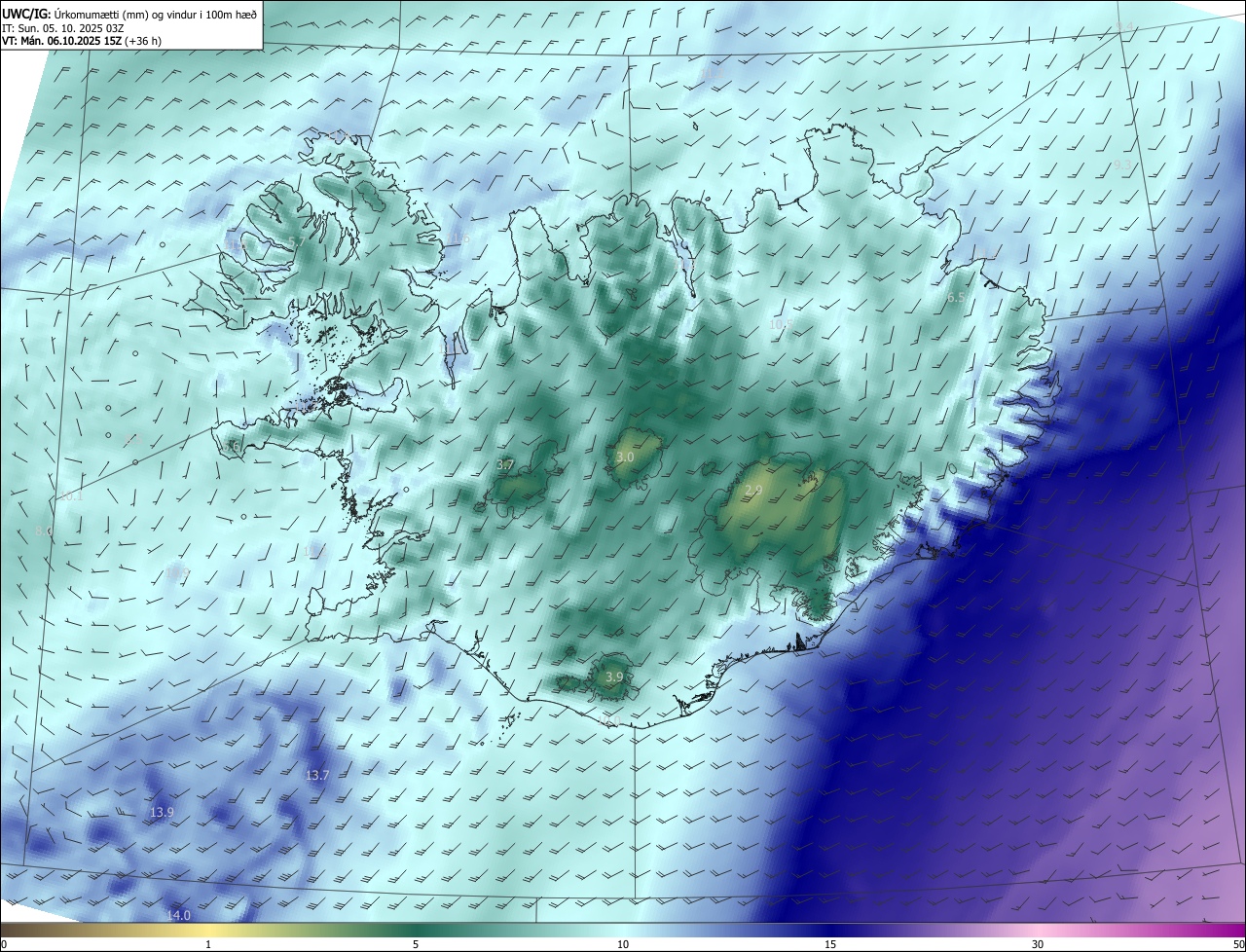Click the valid time line 'VT: Mán. 06.10.2025 15Z (+36 h)'
This screenshot has width=1246, height=952.
pyautogui.click(x=82, y=42)
